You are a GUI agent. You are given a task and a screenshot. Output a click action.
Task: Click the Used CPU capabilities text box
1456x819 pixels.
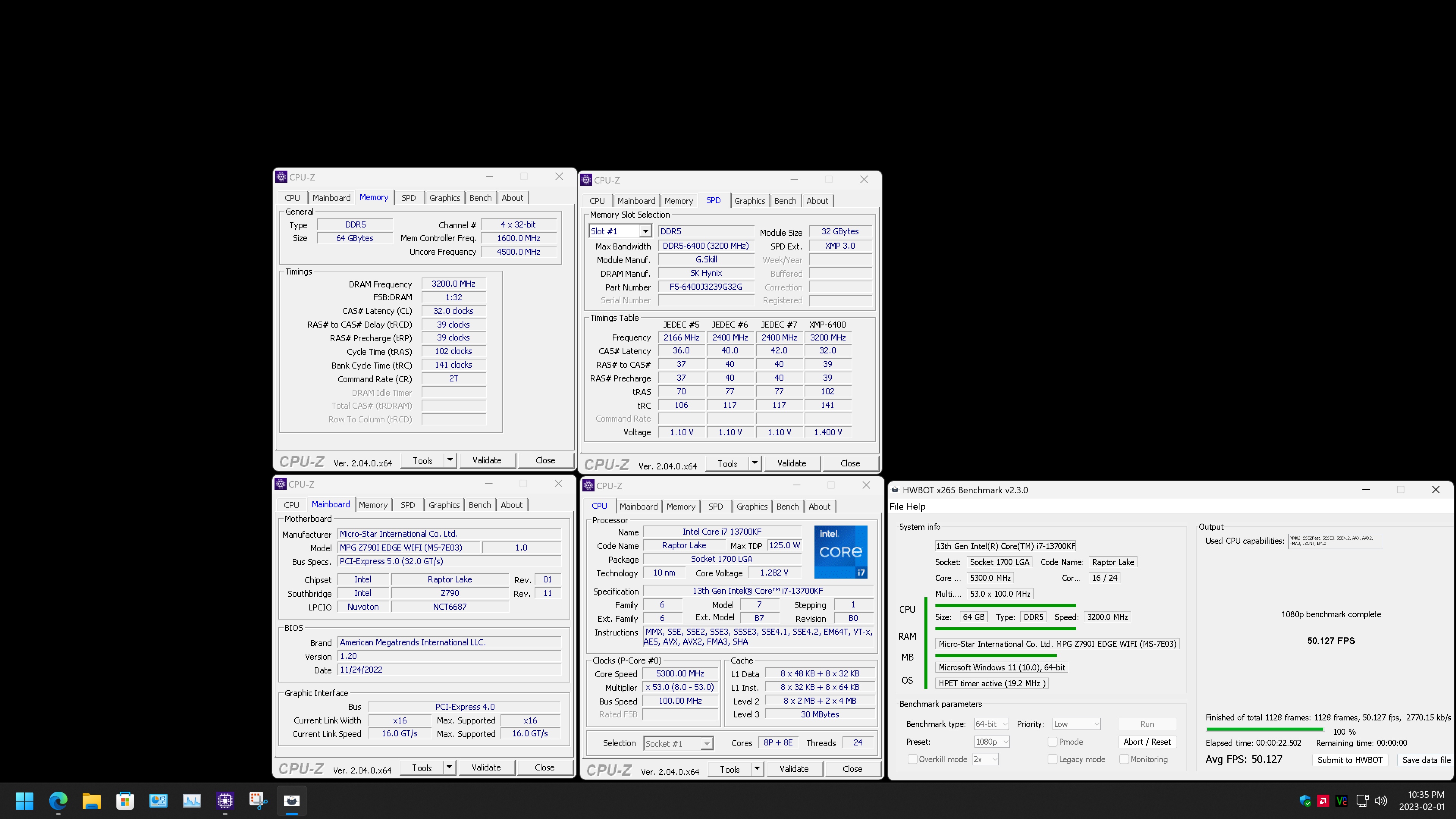click(x=1335, y=541)
